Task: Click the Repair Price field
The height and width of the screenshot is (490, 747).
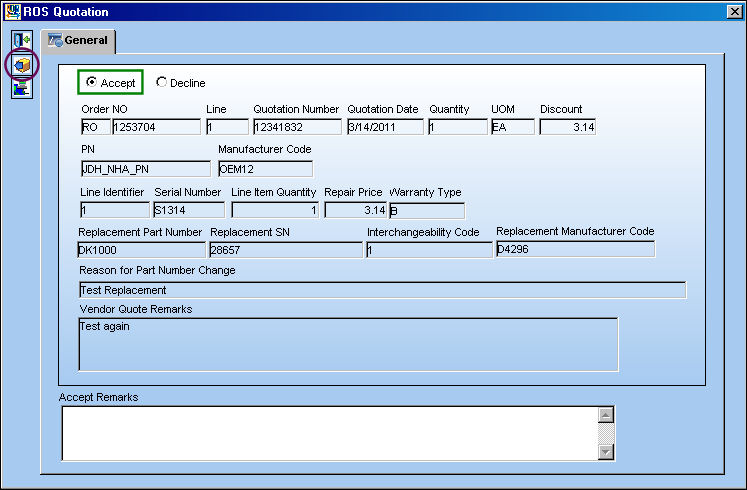Action: click(x=355, y=210)
